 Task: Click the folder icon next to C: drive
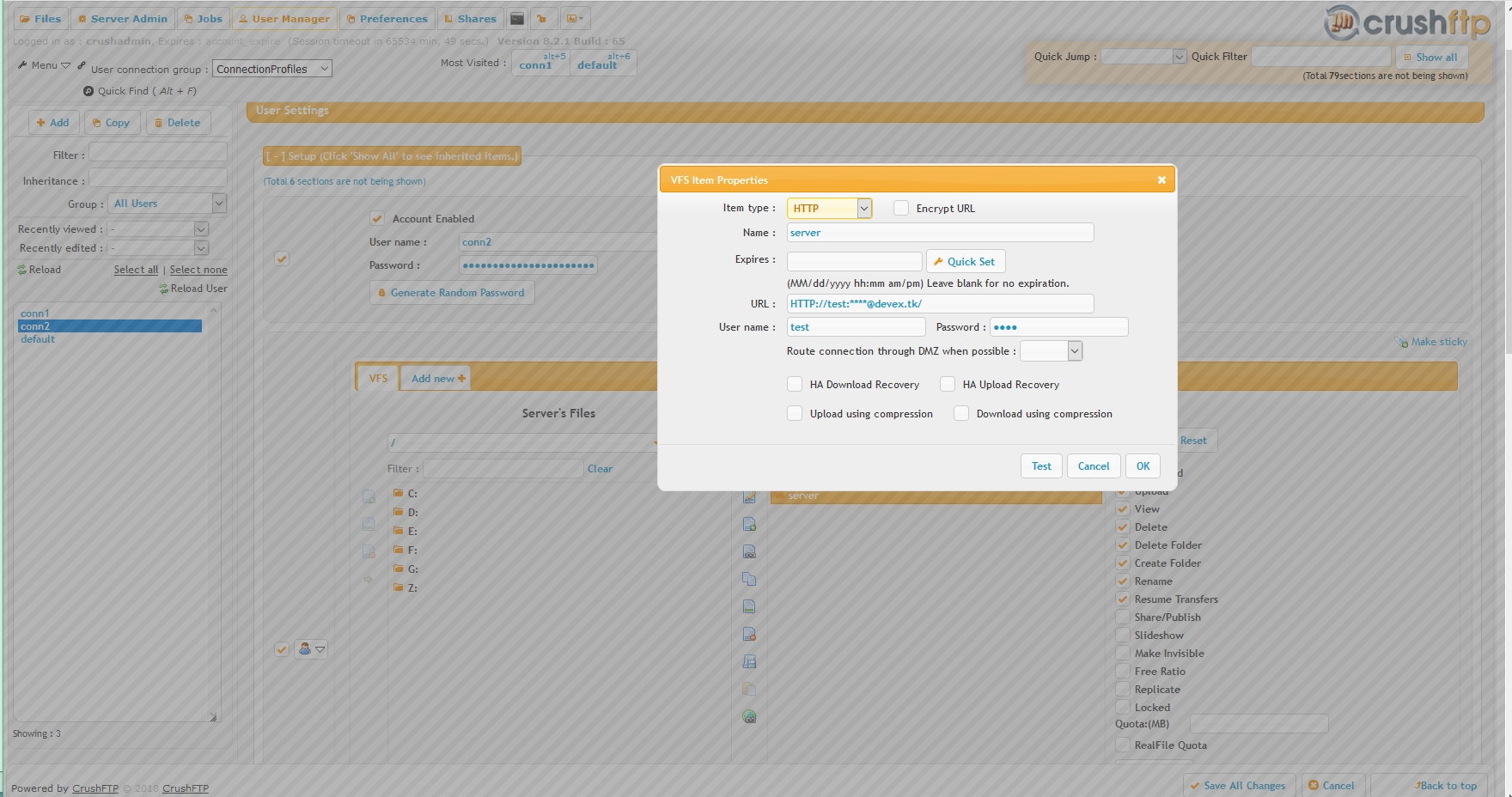pos(399,493)
